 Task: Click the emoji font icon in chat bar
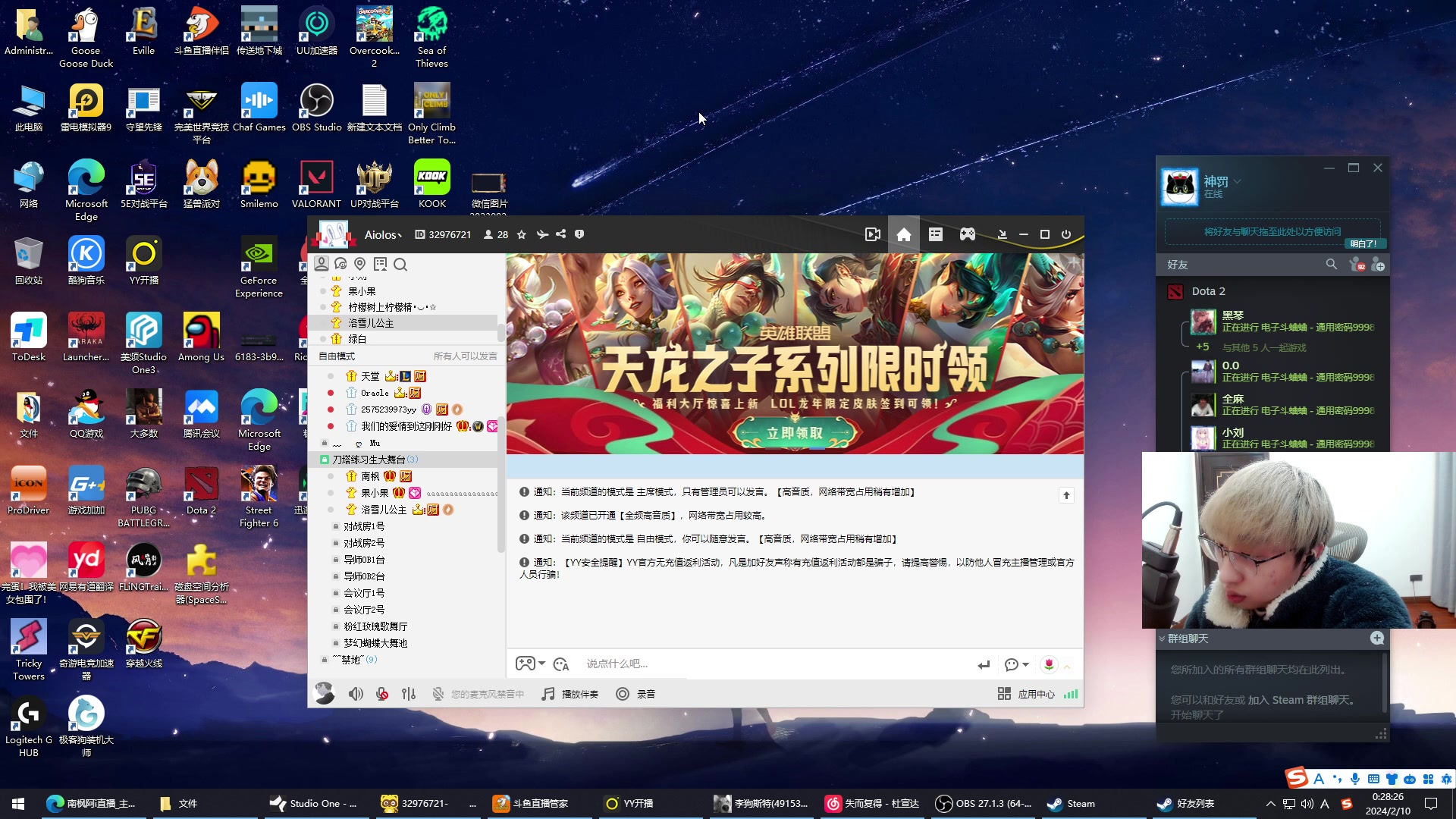561,664
